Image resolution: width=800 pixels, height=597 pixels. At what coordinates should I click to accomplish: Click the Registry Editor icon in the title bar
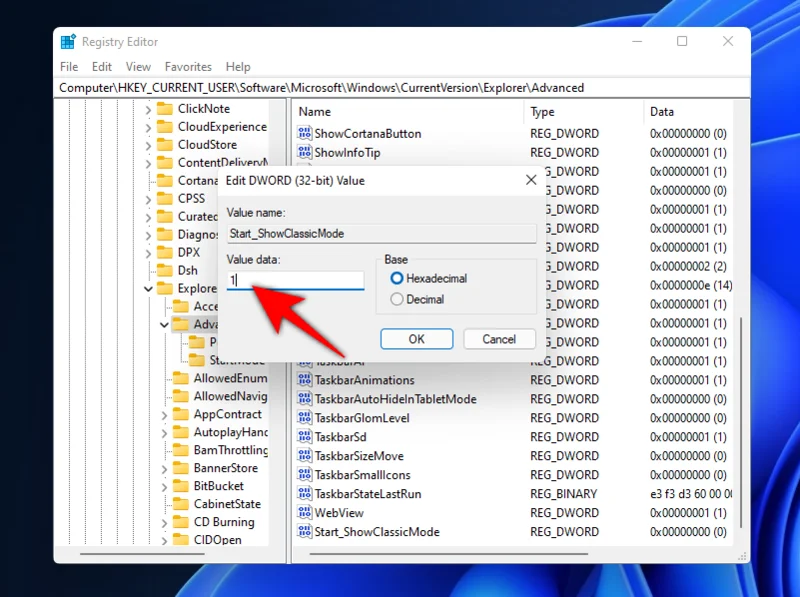[x=69, y=41]
